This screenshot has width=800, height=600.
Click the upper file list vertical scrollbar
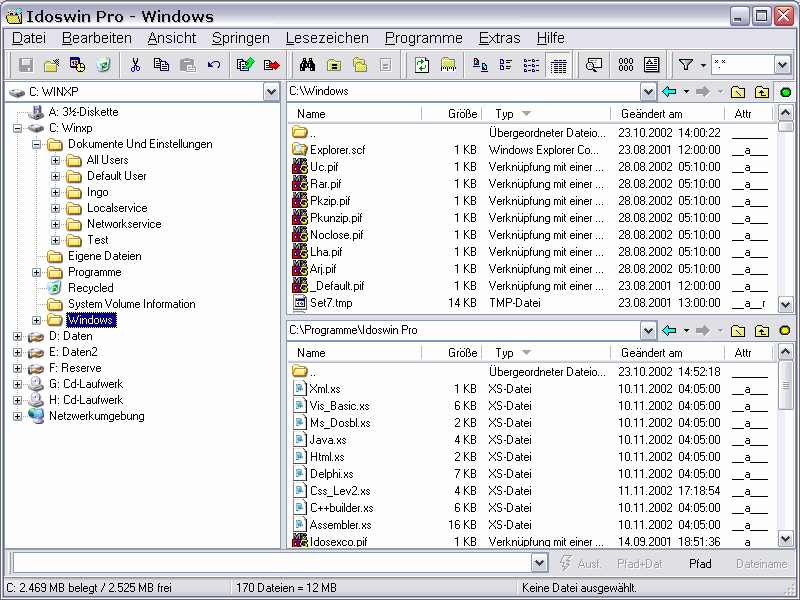[x=787, y=220]
